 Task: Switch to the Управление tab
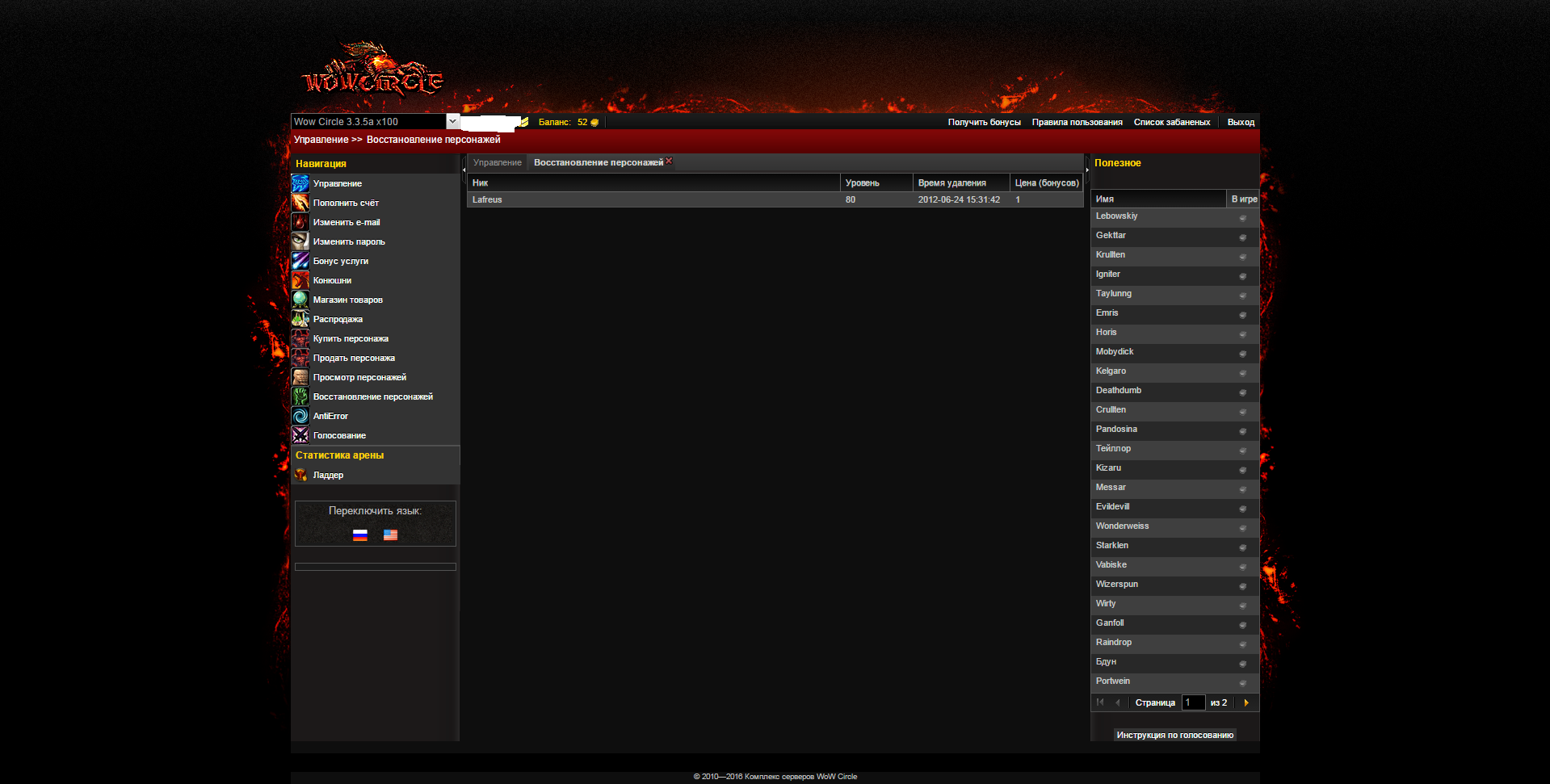(497, 162)
